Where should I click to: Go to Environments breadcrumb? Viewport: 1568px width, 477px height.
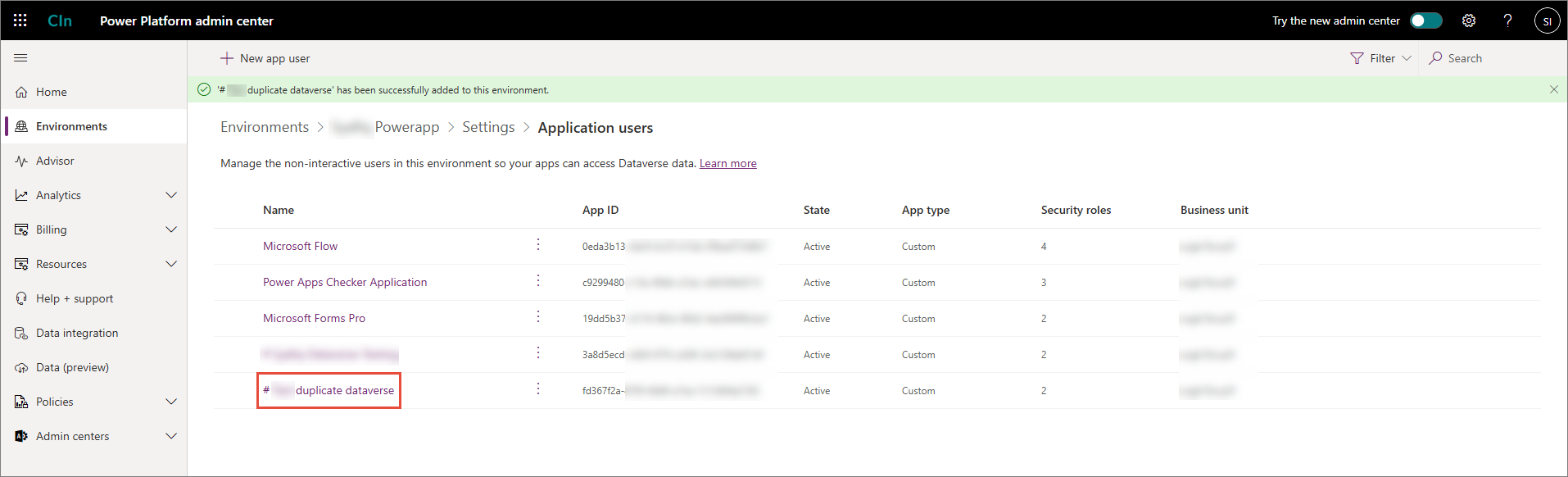265,127
